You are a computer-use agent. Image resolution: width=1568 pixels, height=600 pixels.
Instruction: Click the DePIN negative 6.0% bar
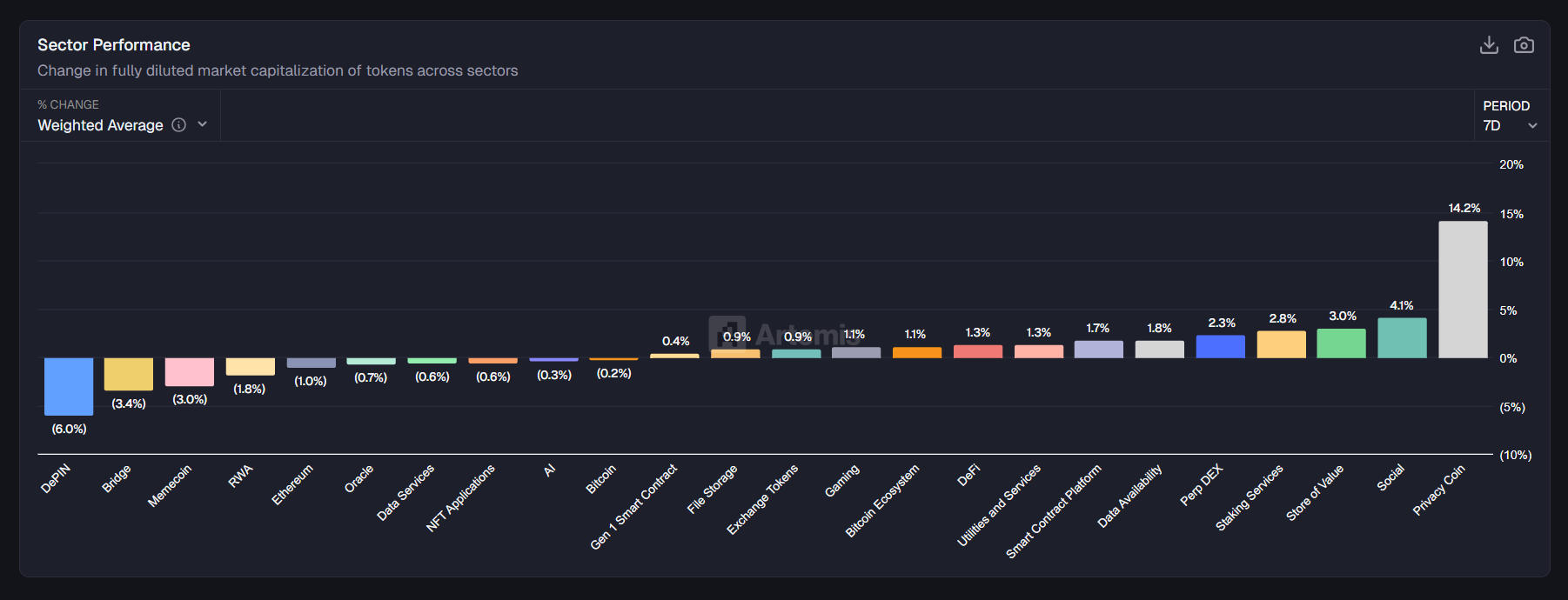[x=69, y=386]
